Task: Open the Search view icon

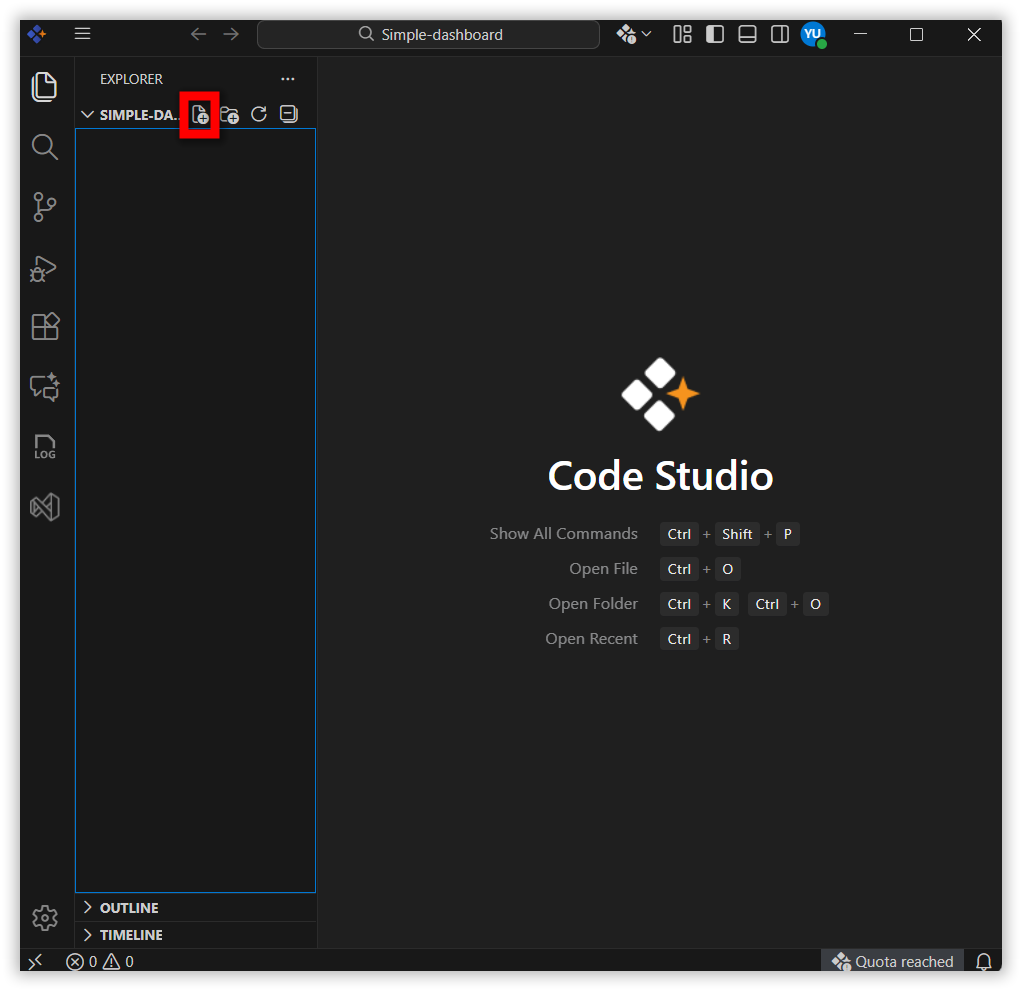Action: (x=44, y=147)
